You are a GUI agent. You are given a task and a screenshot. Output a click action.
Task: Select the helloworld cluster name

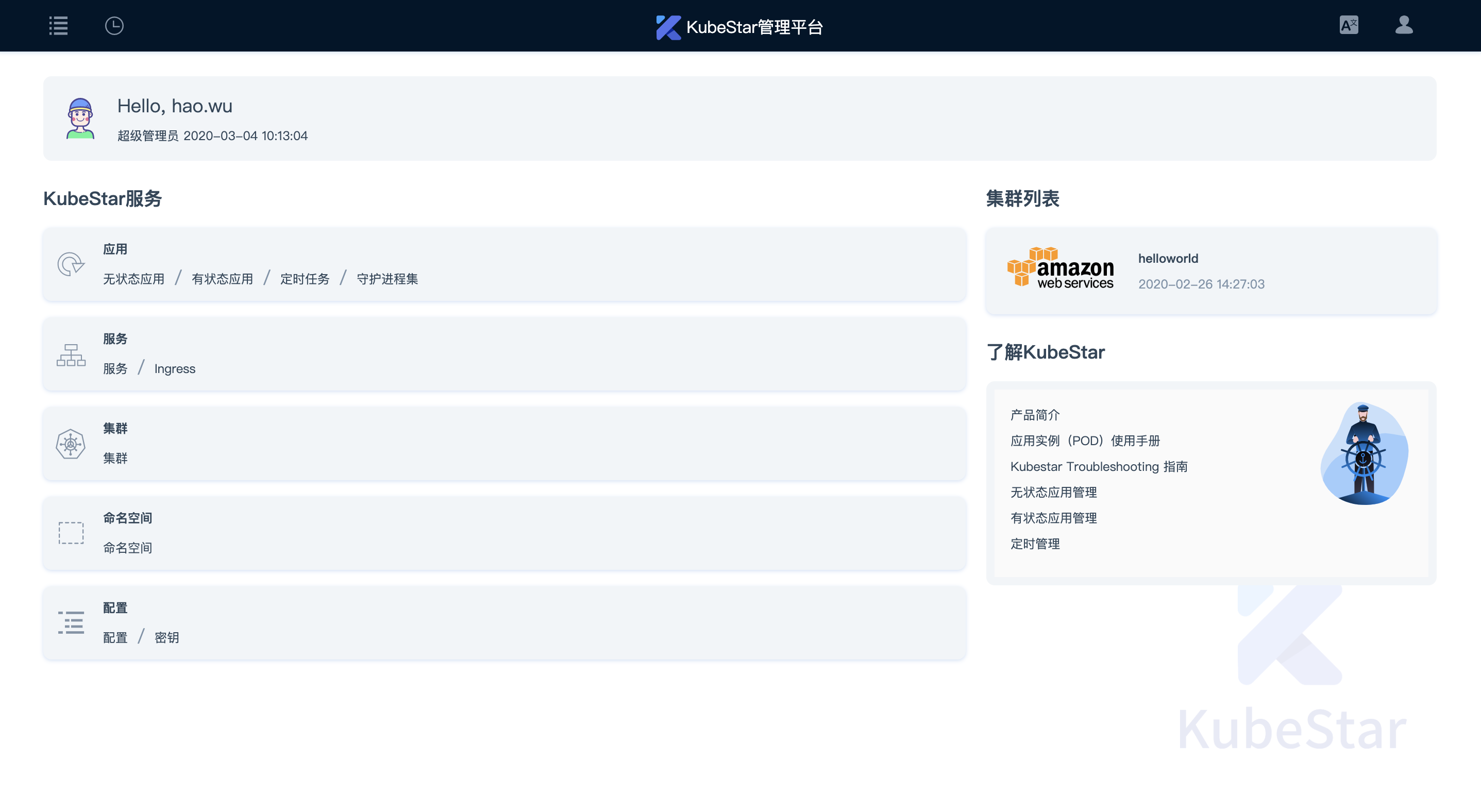1168,259
